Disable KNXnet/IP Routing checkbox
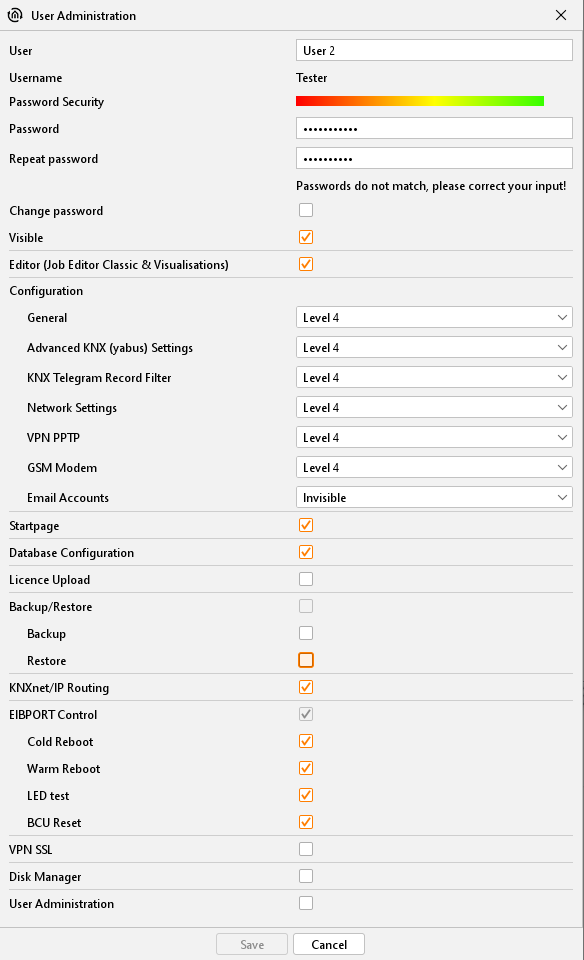 306,687
